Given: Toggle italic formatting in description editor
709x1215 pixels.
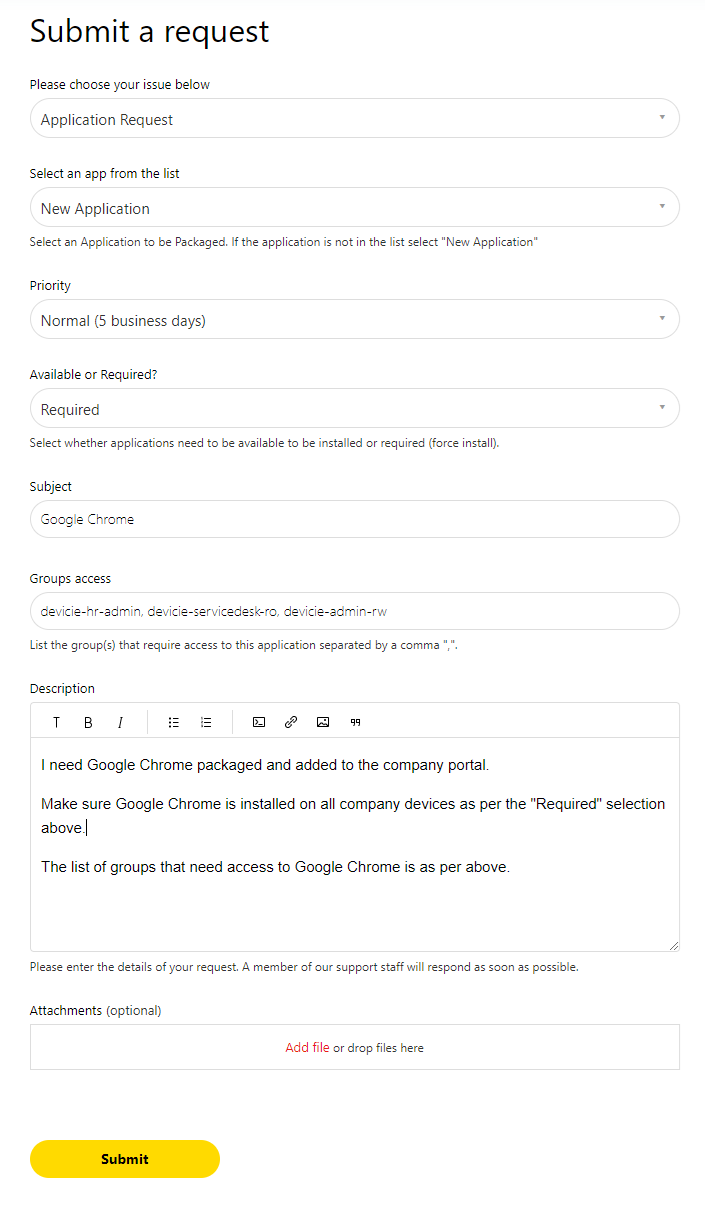Looking at the screenshot, I should [x=120, y=722].
